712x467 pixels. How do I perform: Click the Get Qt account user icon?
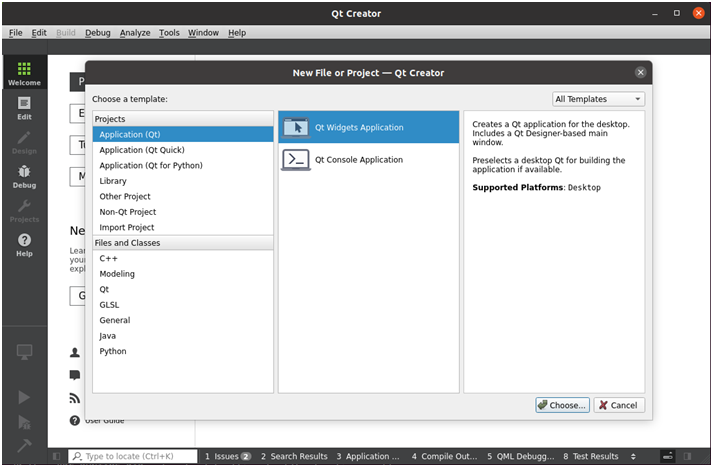(75, 353)
